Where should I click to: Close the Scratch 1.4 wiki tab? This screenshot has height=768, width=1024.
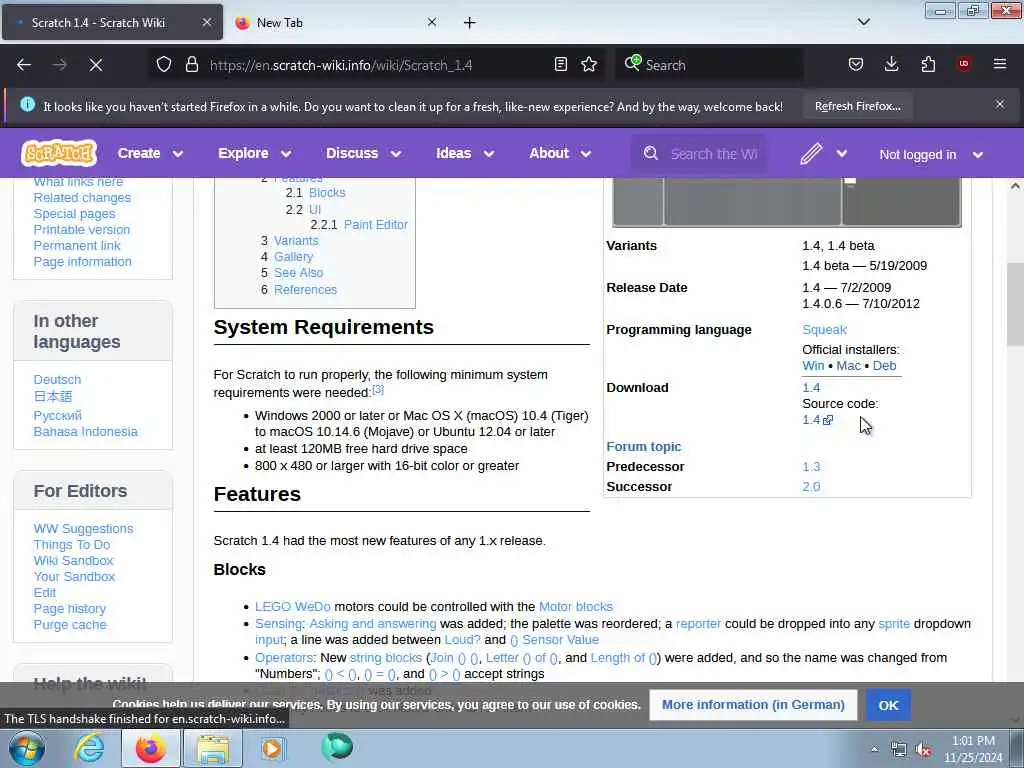pos(206,22)
